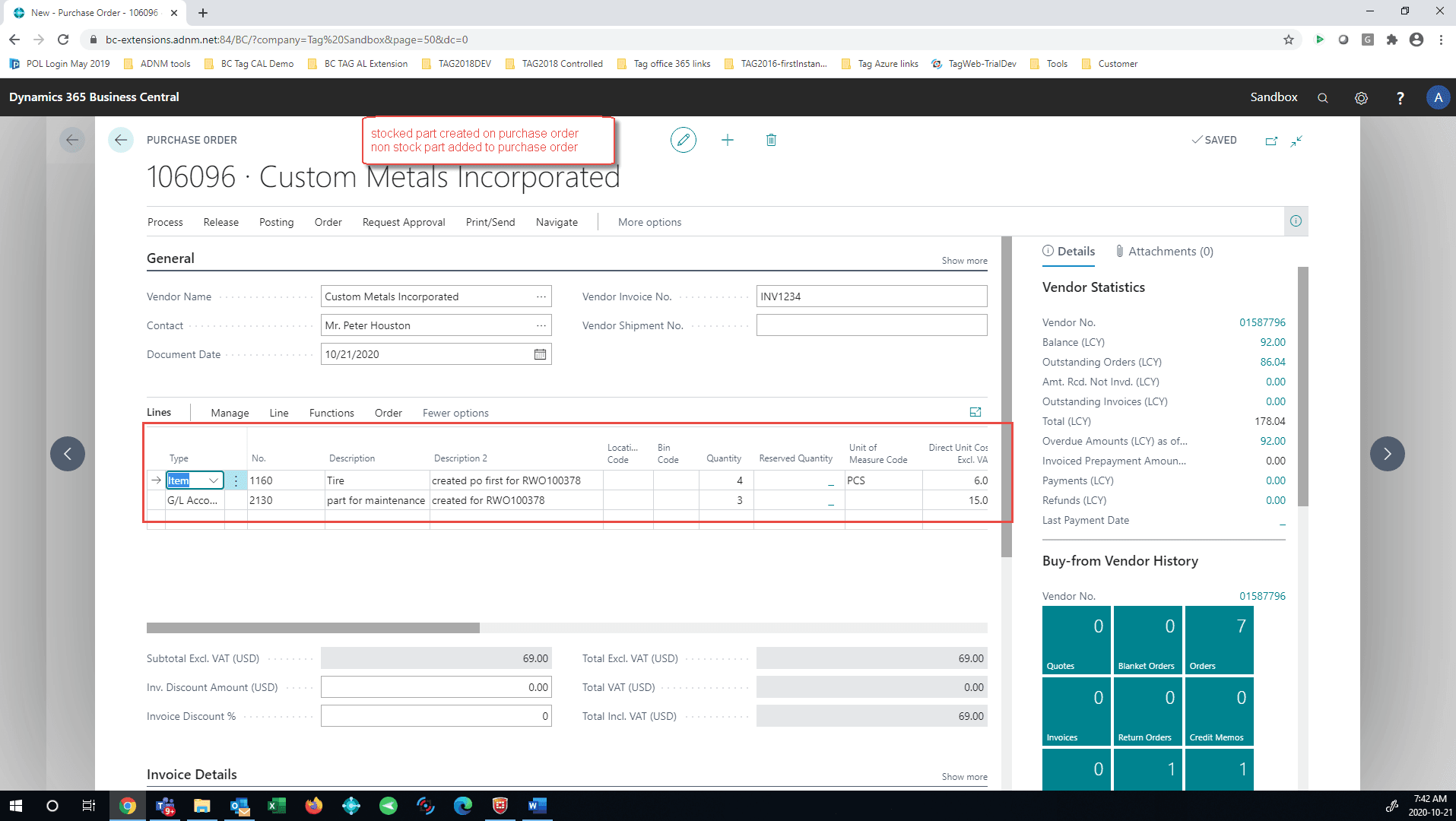Open the Windows Start menu
The height and width of the screenshot is (821, 1456).
click(15, 806)
